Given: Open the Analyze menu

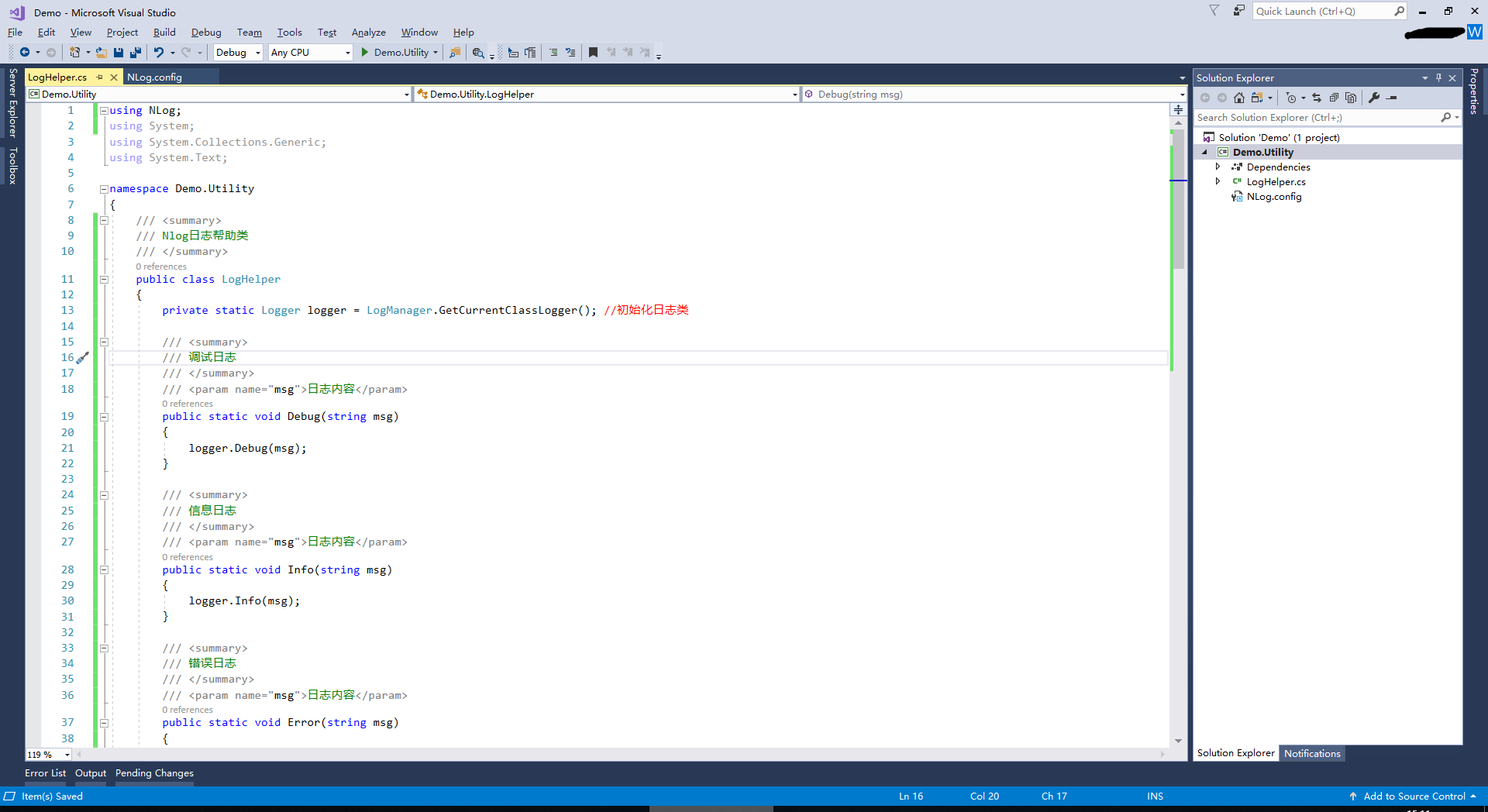Looking at the screenshot, I should 368,33.
